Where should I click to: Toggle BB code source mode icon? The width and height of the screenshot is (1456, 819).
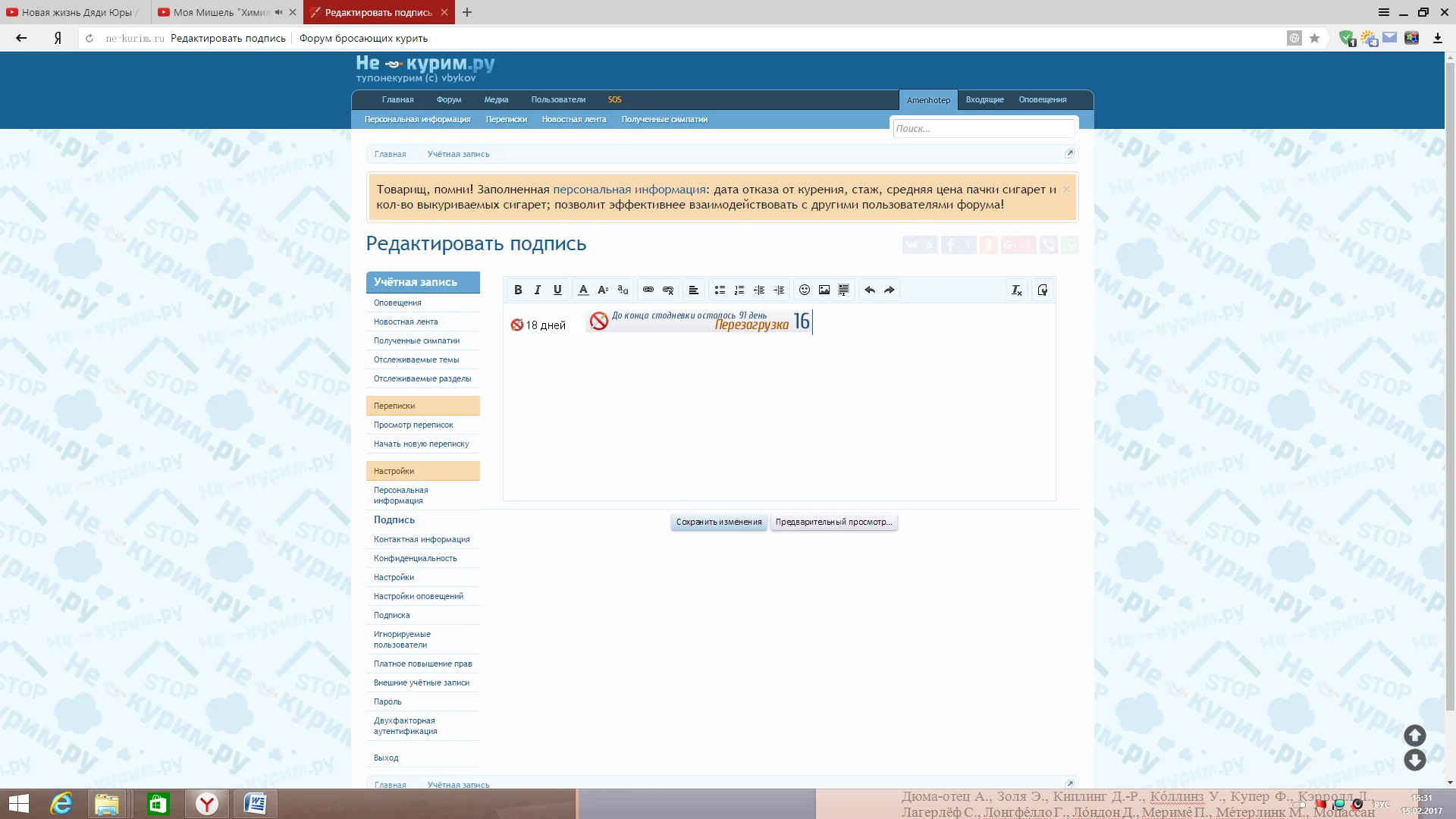(x=1043, y=290)
